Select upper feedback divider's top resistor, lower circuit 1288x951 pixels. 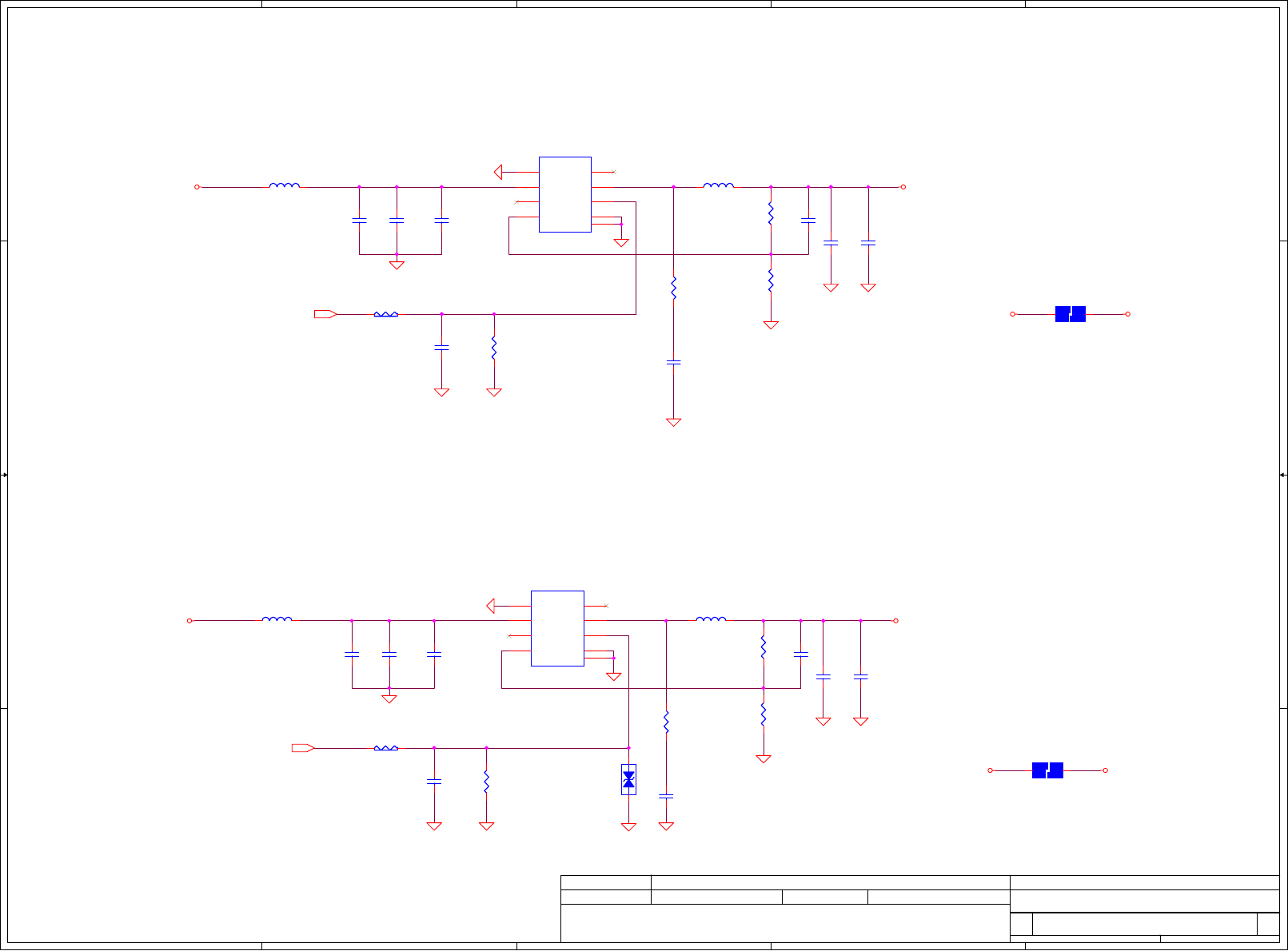pyautogui.click(x=764, y=647)
